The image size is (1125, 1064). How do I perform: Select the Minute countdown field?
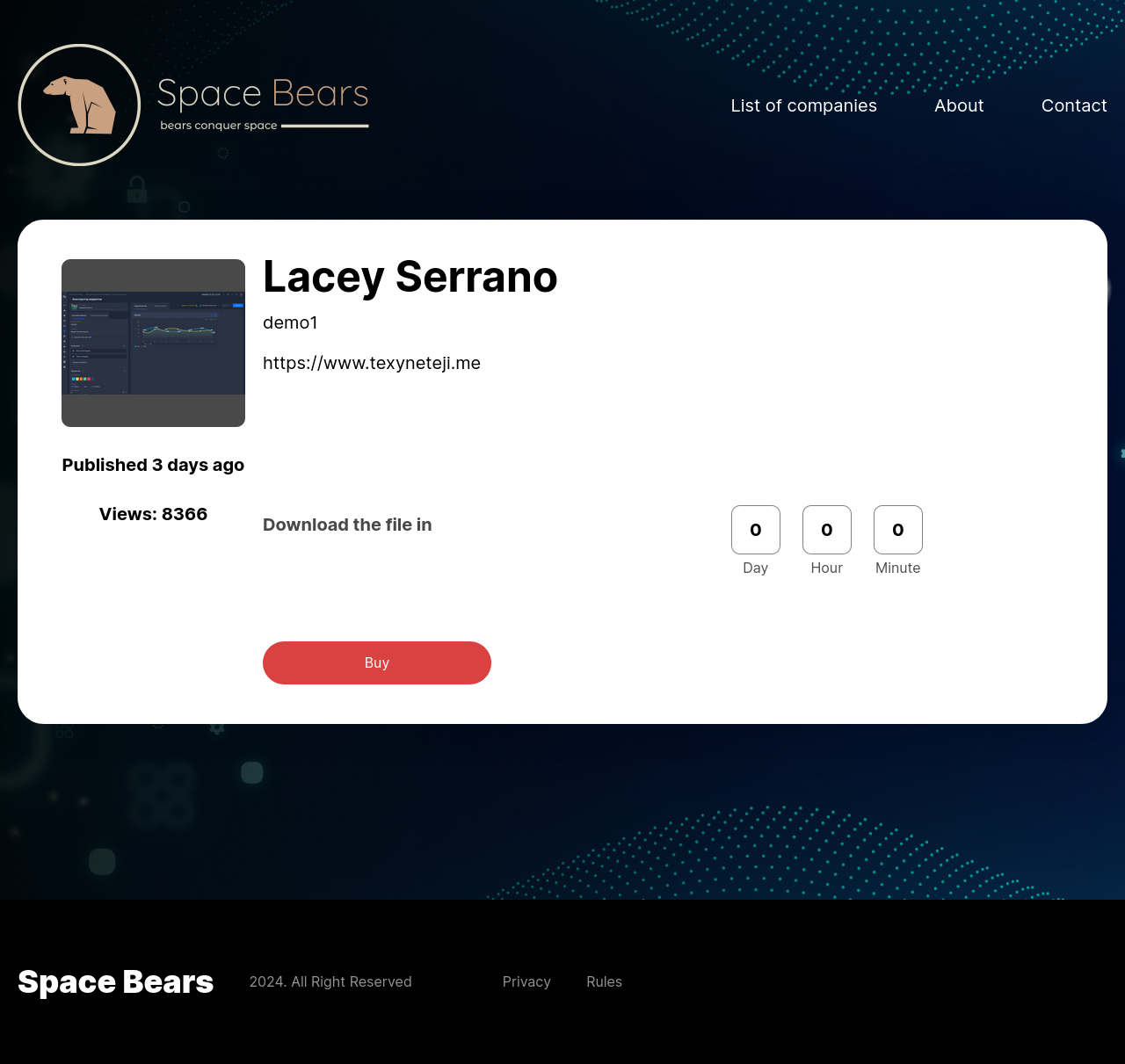pos(897,530)
